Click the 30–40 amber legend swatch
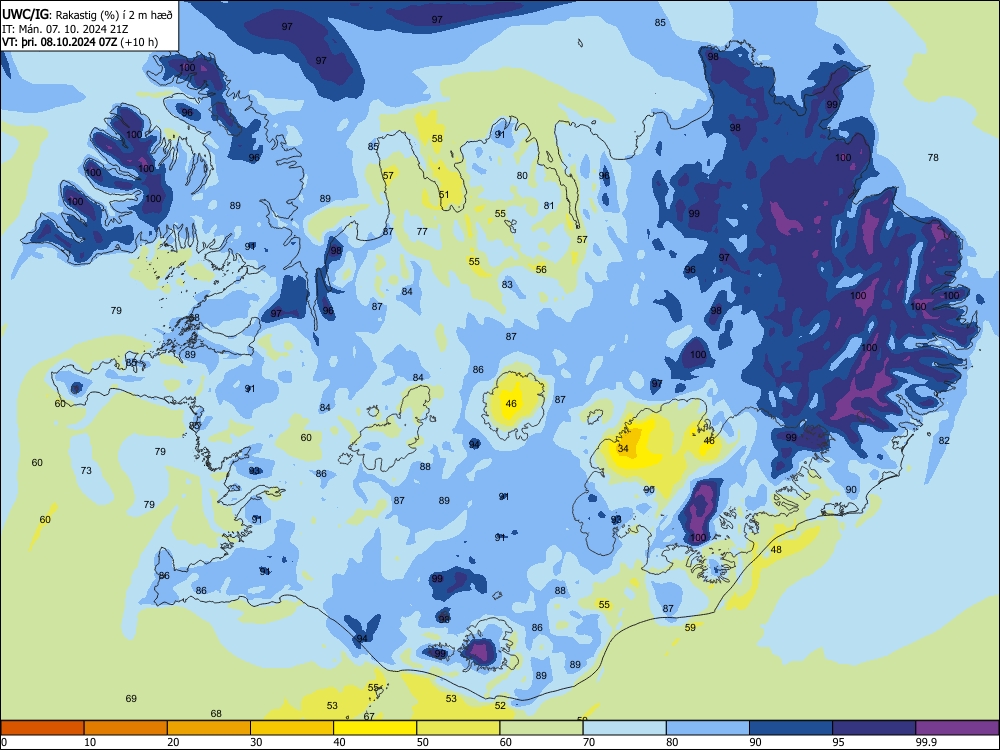1000x750 pixels. tap(292, 728)
